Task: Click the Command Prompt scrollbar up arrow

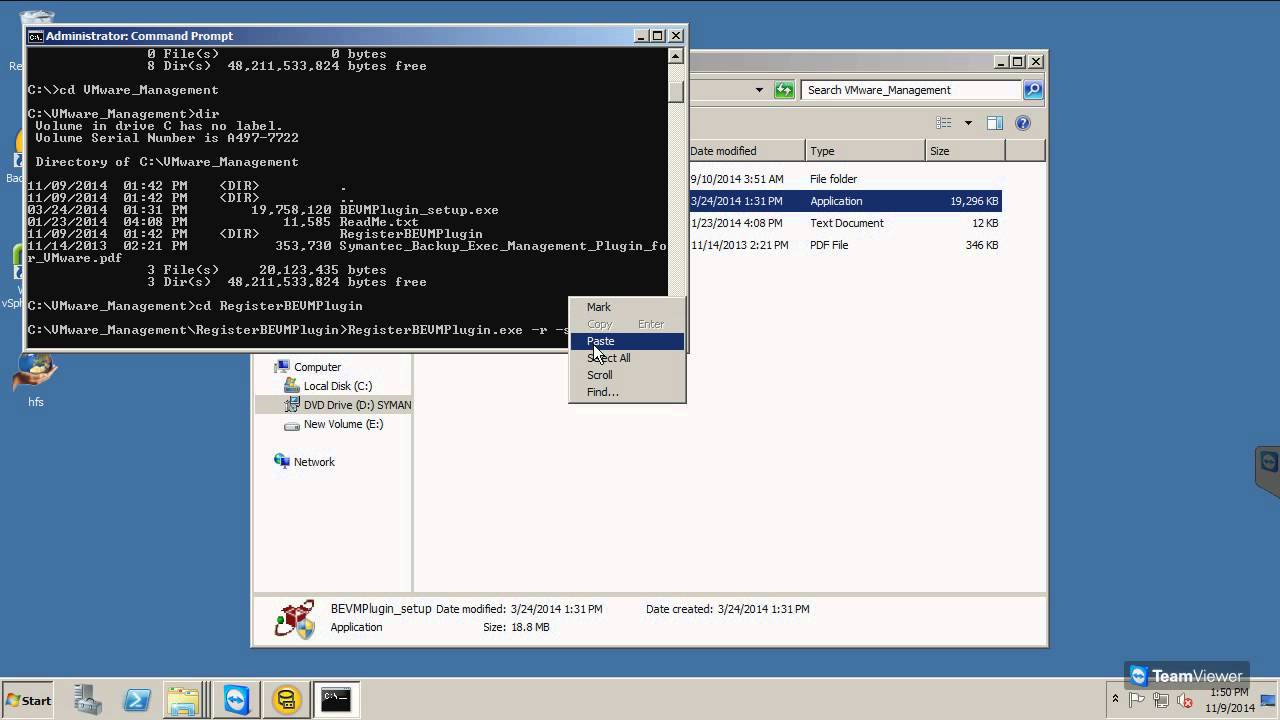Action: coord(676,56)
